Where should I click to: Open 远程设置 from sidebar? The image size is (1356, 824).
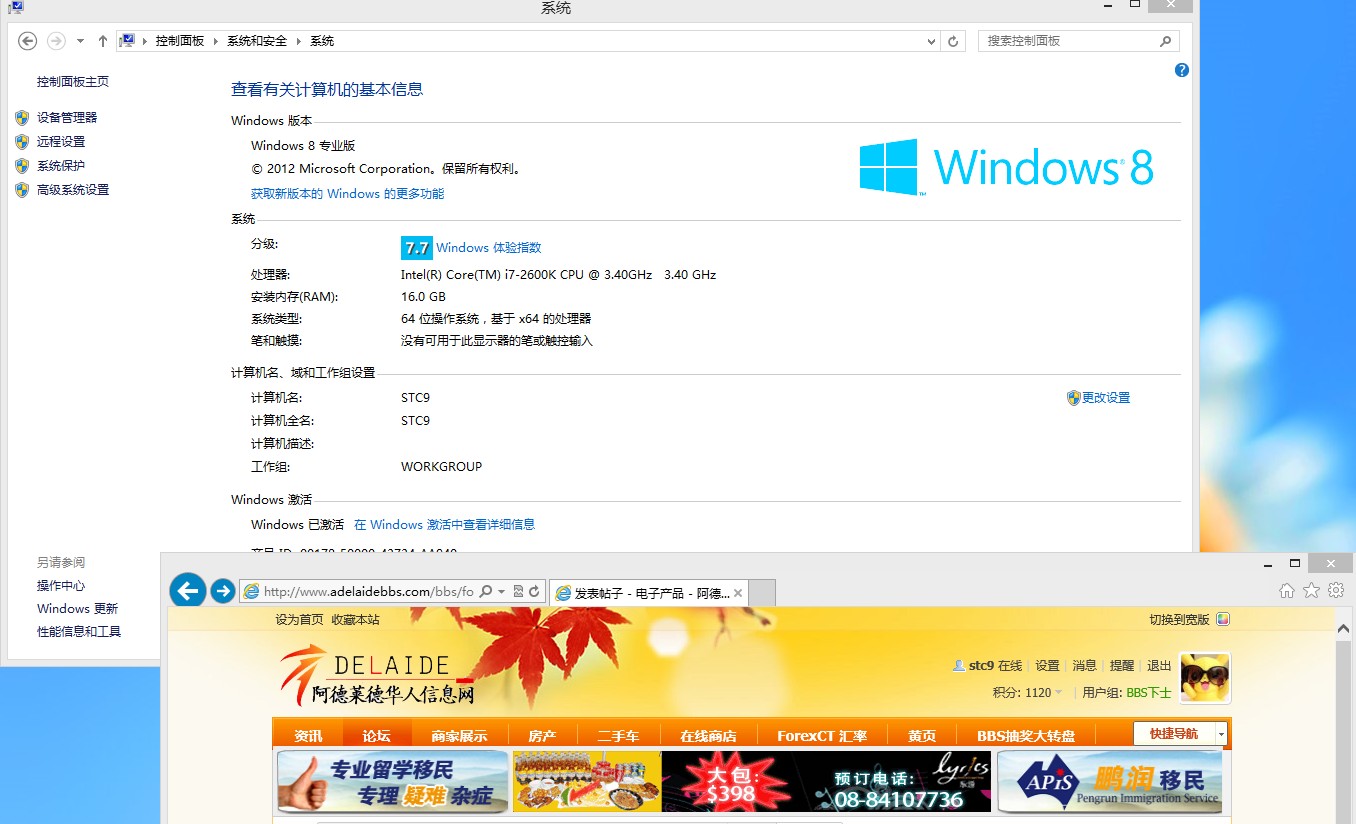[x=61, y=142]
